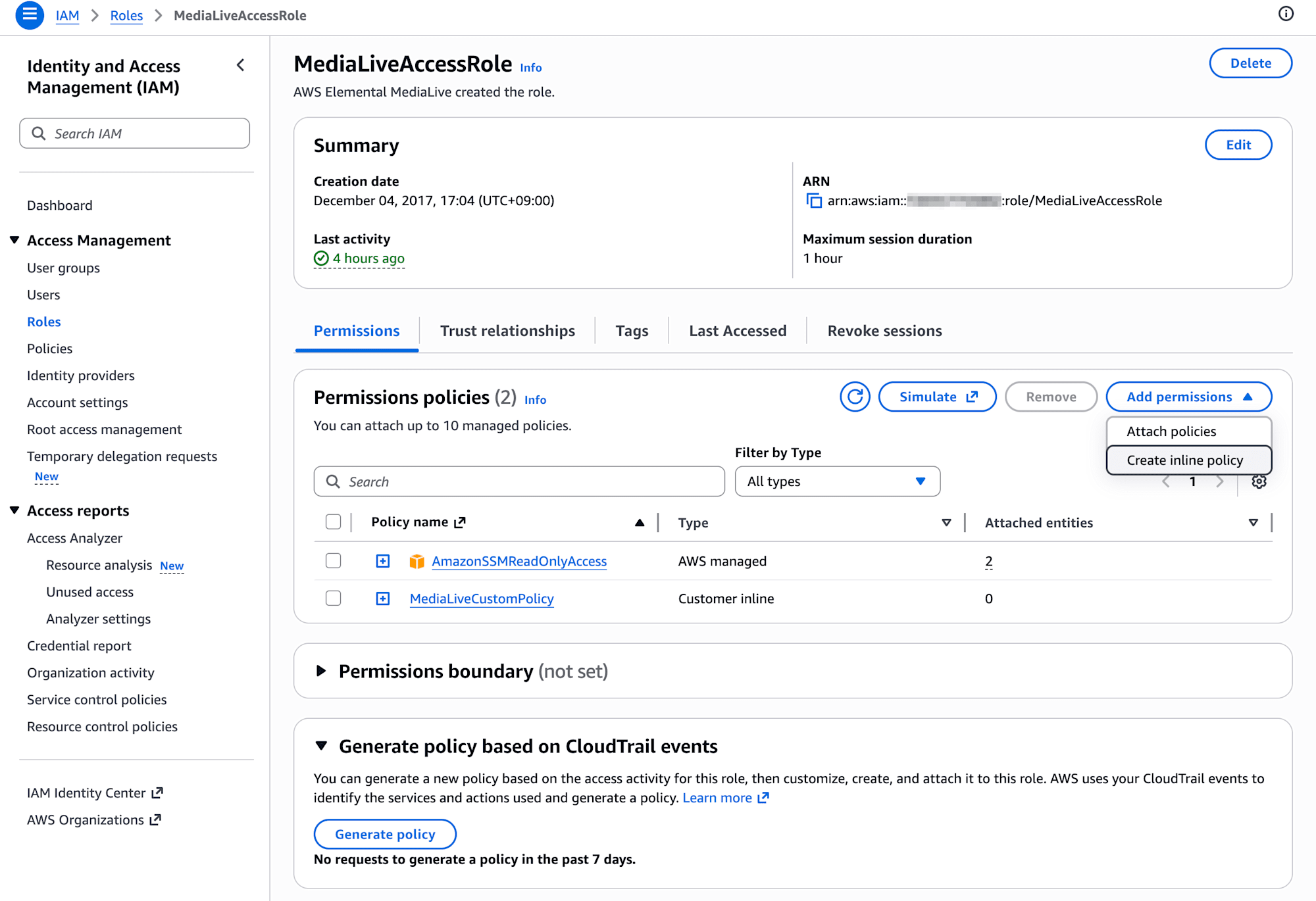Screen dimensions: 1316x901
Task: Go to next page of policies
Action: pos(1220,481)
